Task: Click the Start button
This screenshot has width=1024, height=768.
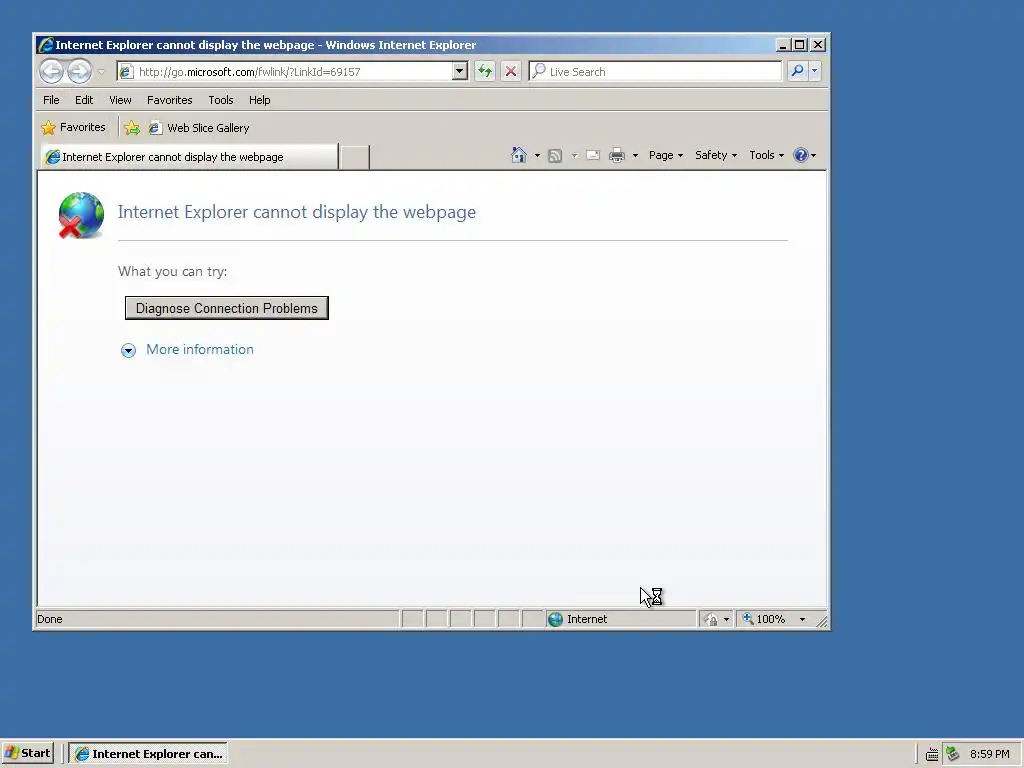Action: (28, 754)
